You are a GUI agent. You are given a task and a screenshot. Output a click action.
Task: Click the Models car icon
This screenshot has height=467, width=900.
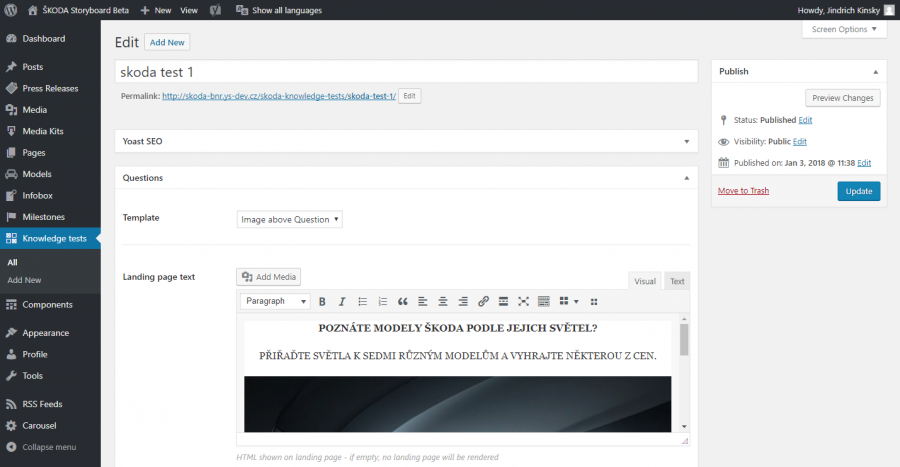[x=11, y=174]
